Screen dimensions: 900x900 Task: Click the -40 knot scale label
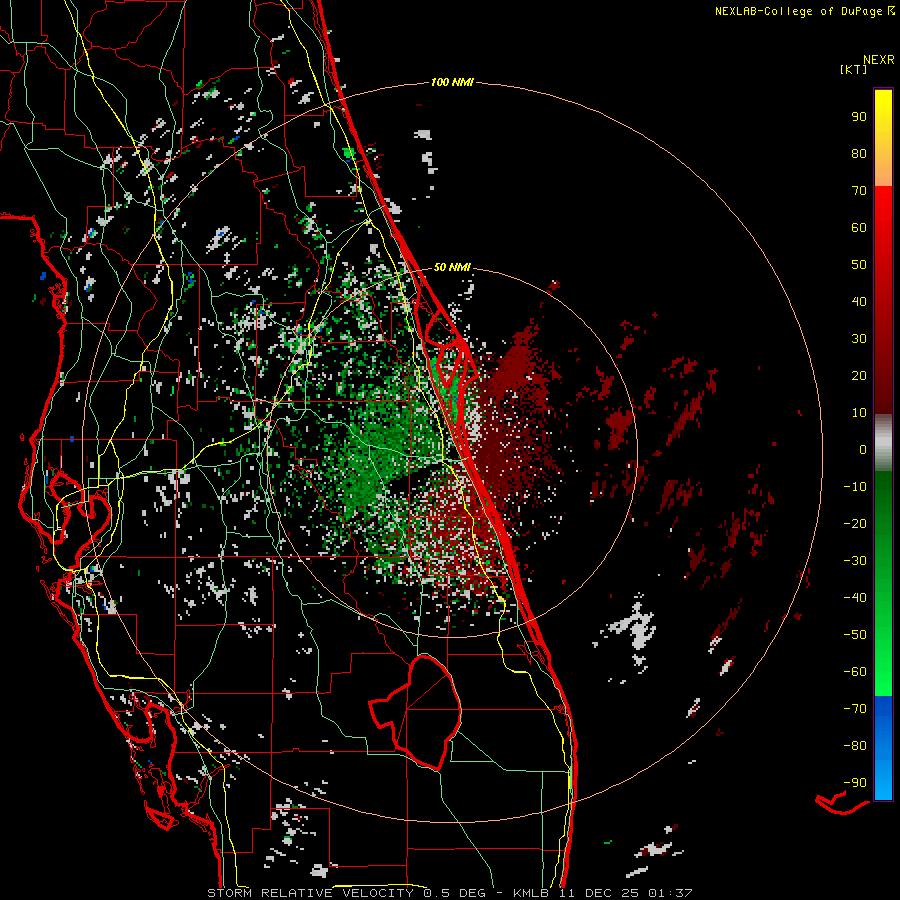(855, 598)
